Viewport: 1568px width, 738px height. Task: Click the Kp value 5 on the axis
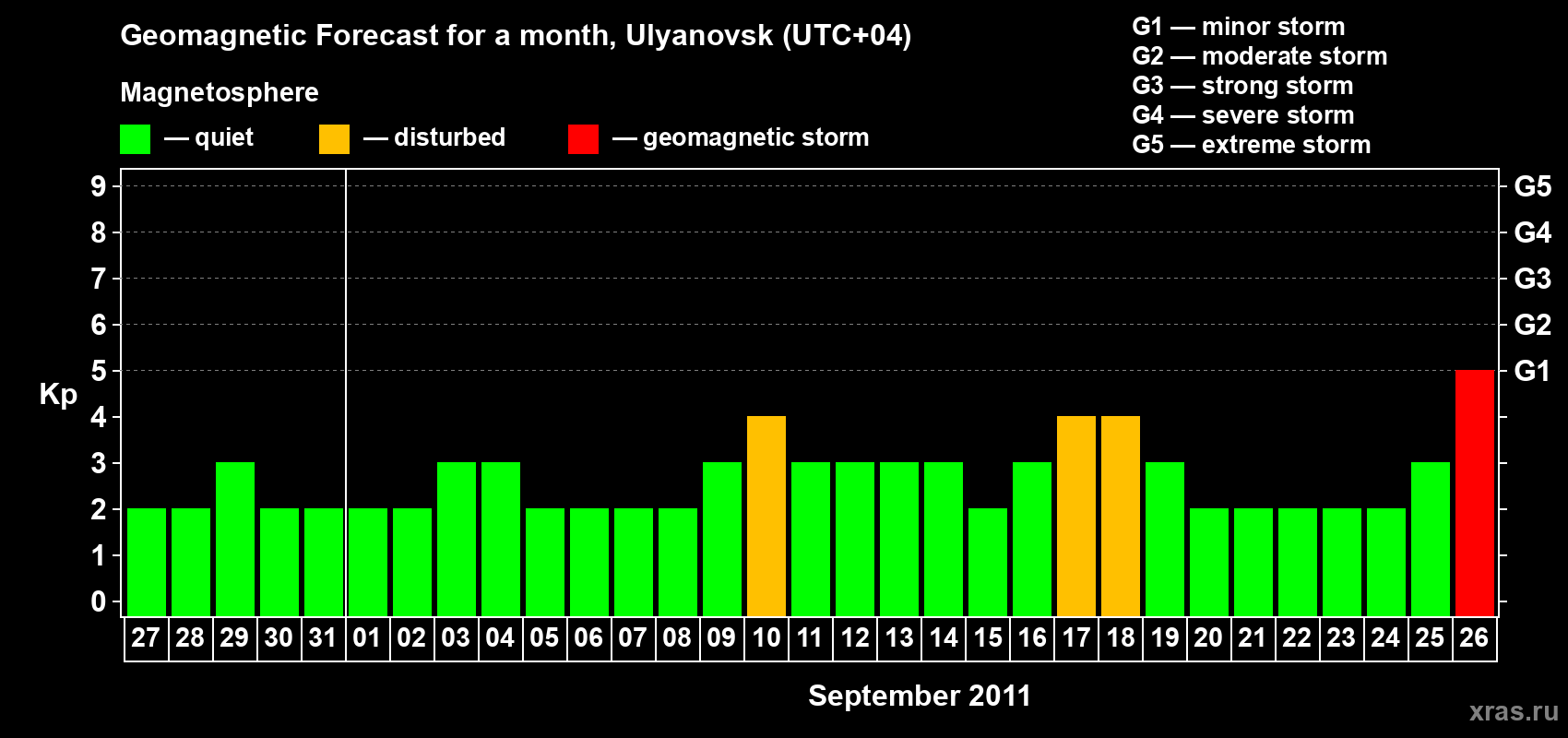coord(99,371)
